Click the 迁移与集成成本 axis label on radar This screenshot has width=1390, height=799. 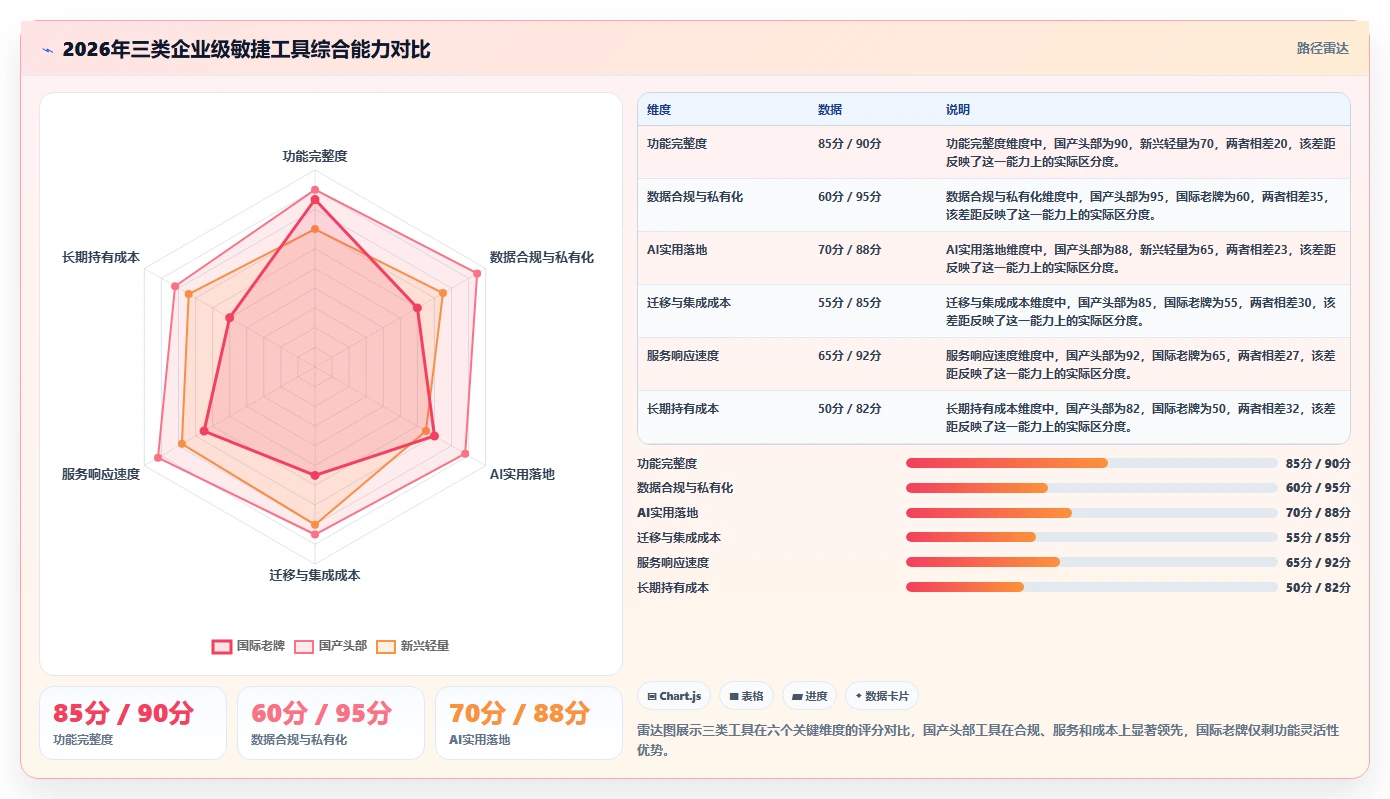point(315,575)
